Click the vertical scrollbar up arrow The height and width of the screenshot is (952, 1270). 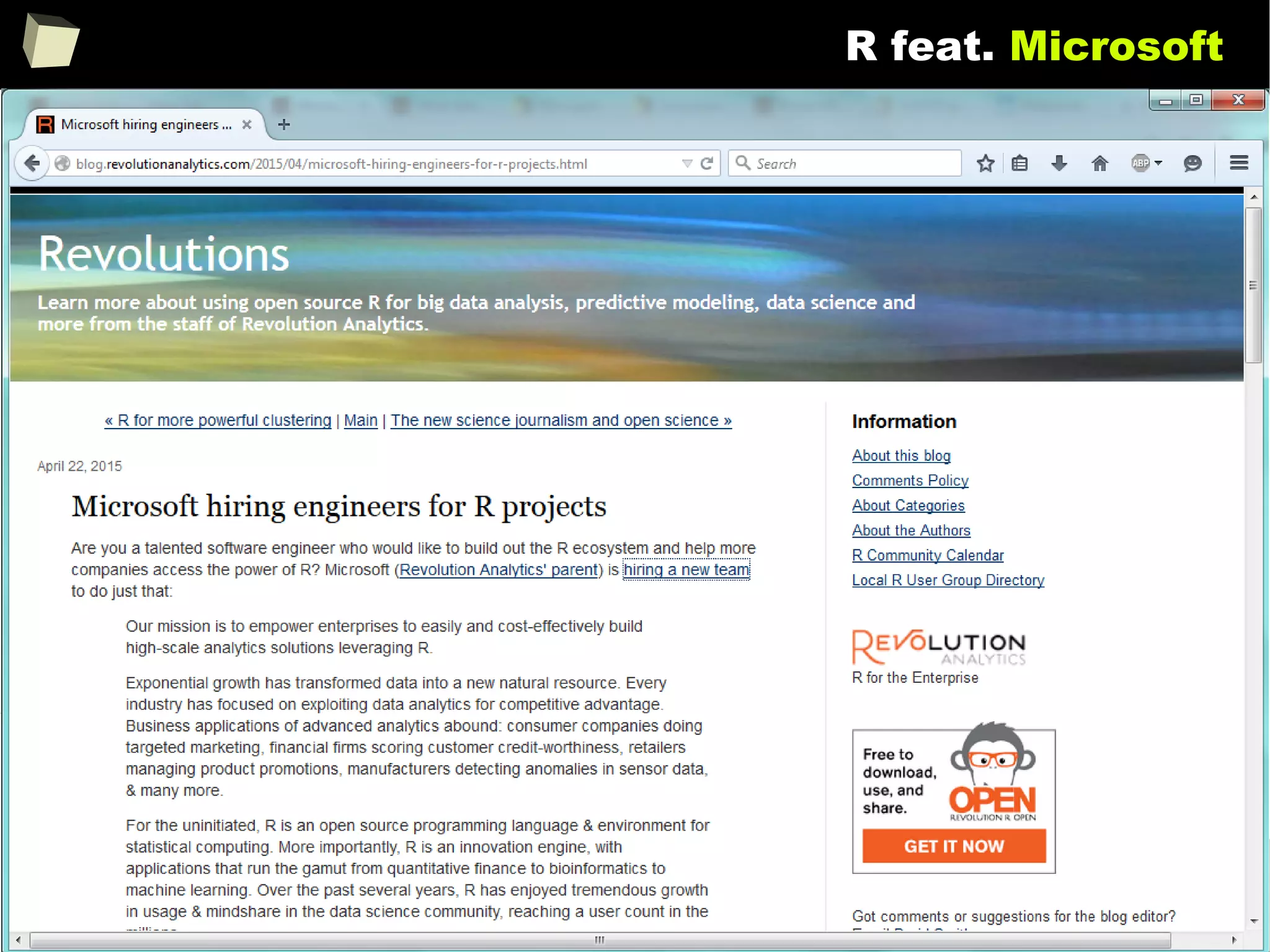click(1253, 197)
